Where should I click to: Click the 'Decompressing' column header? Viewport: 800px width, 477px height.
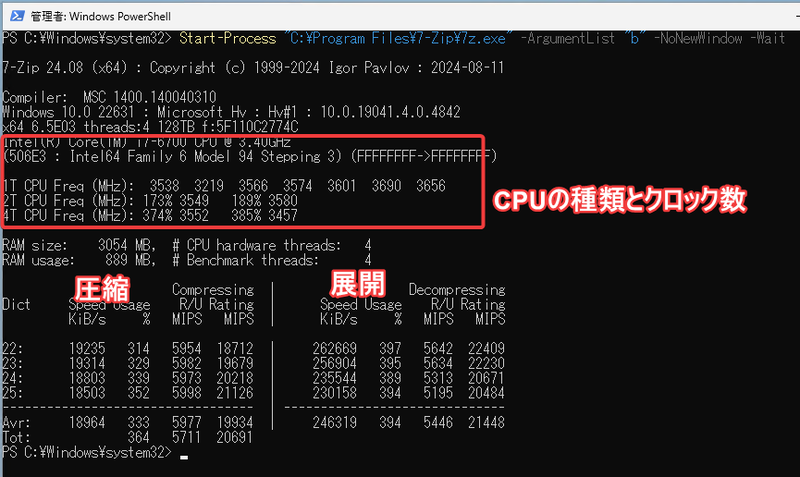[x=457, y=290]
